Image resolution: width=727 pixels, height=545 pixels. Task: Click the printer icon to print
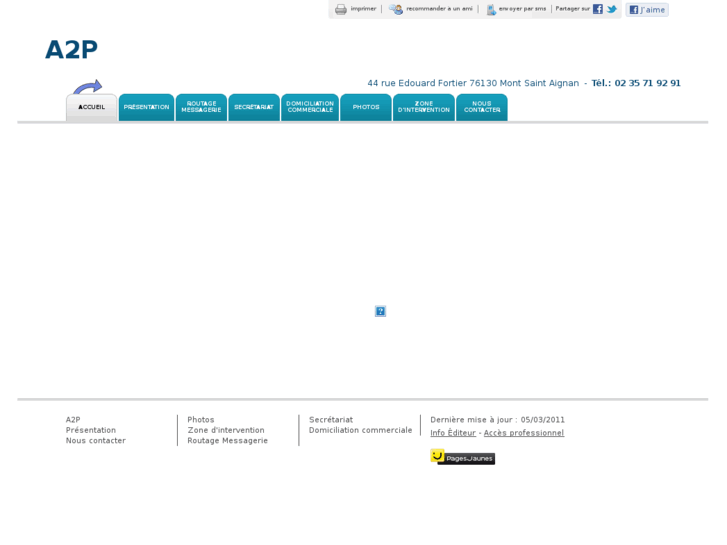pyautogui.click(x=341, y=9)
